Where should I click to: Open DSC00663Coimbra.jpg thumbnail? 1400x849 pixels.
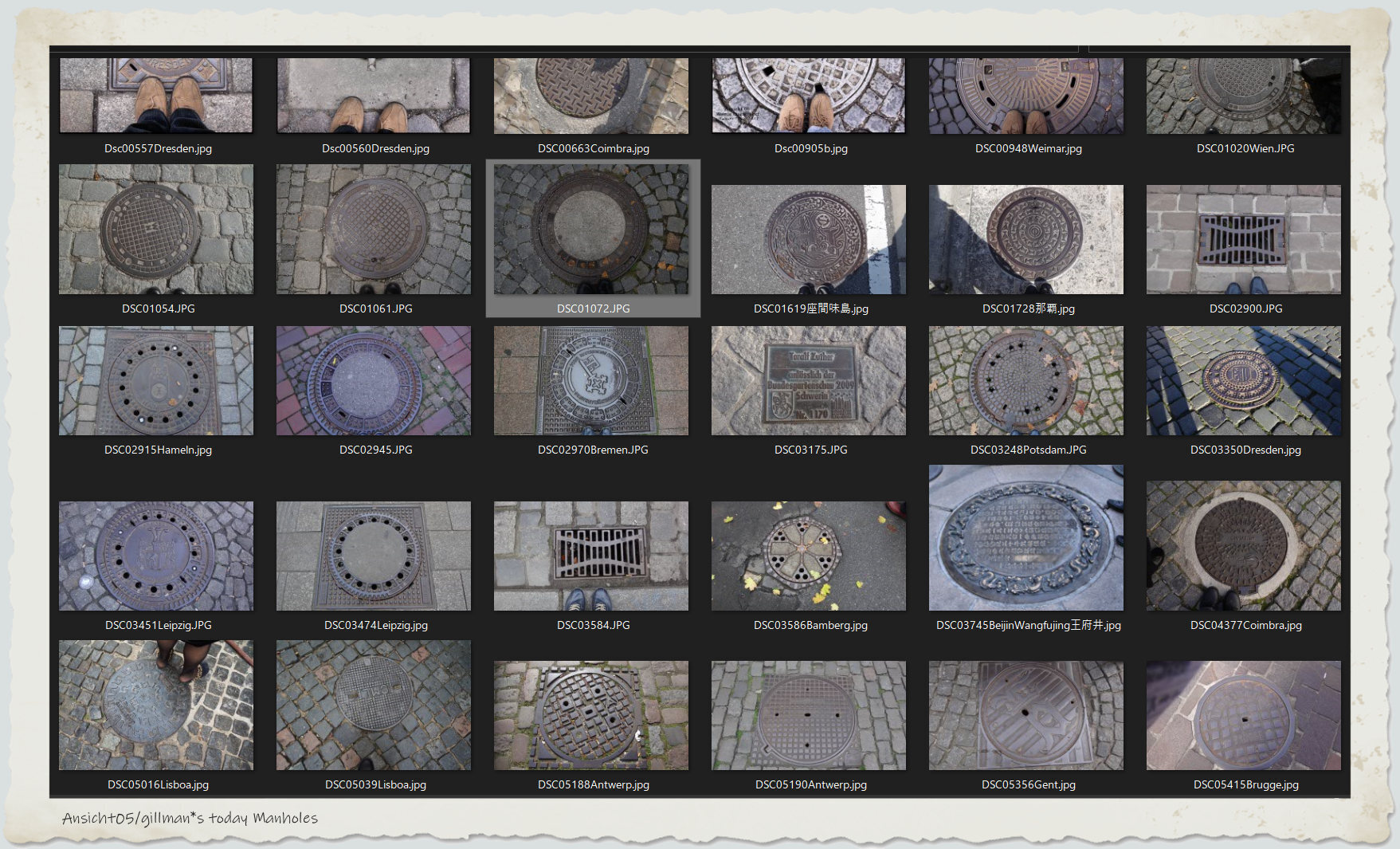click(x=591, y=95)
